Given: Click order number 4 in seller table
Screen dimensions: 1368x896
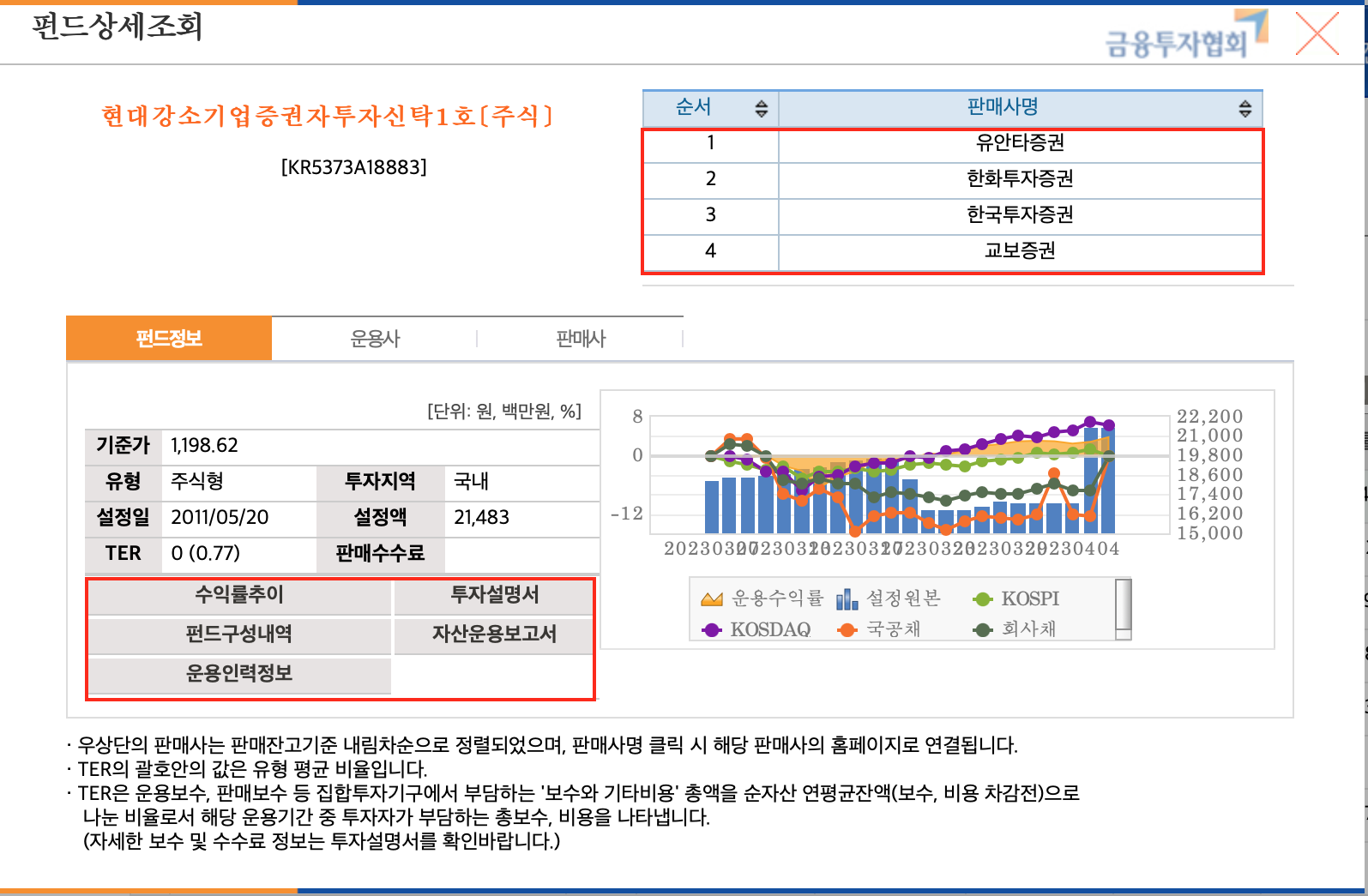Looking at the screenshot, I should pos(710,250).
